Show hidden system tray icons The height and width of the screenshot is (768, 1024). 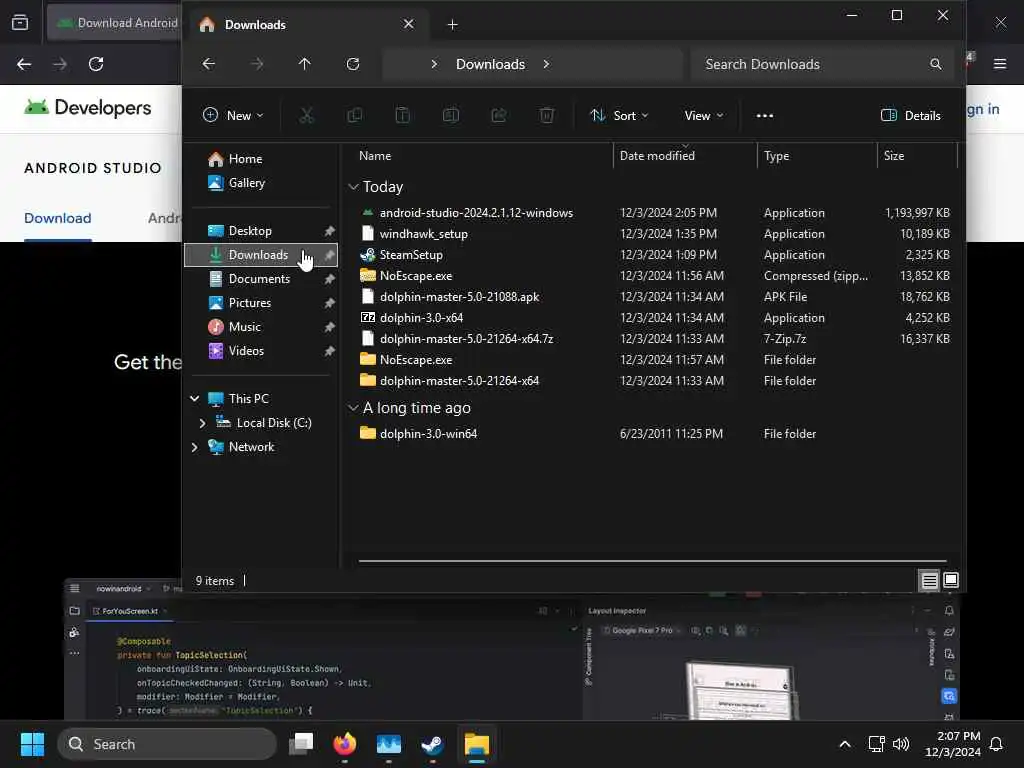[844, 744]
